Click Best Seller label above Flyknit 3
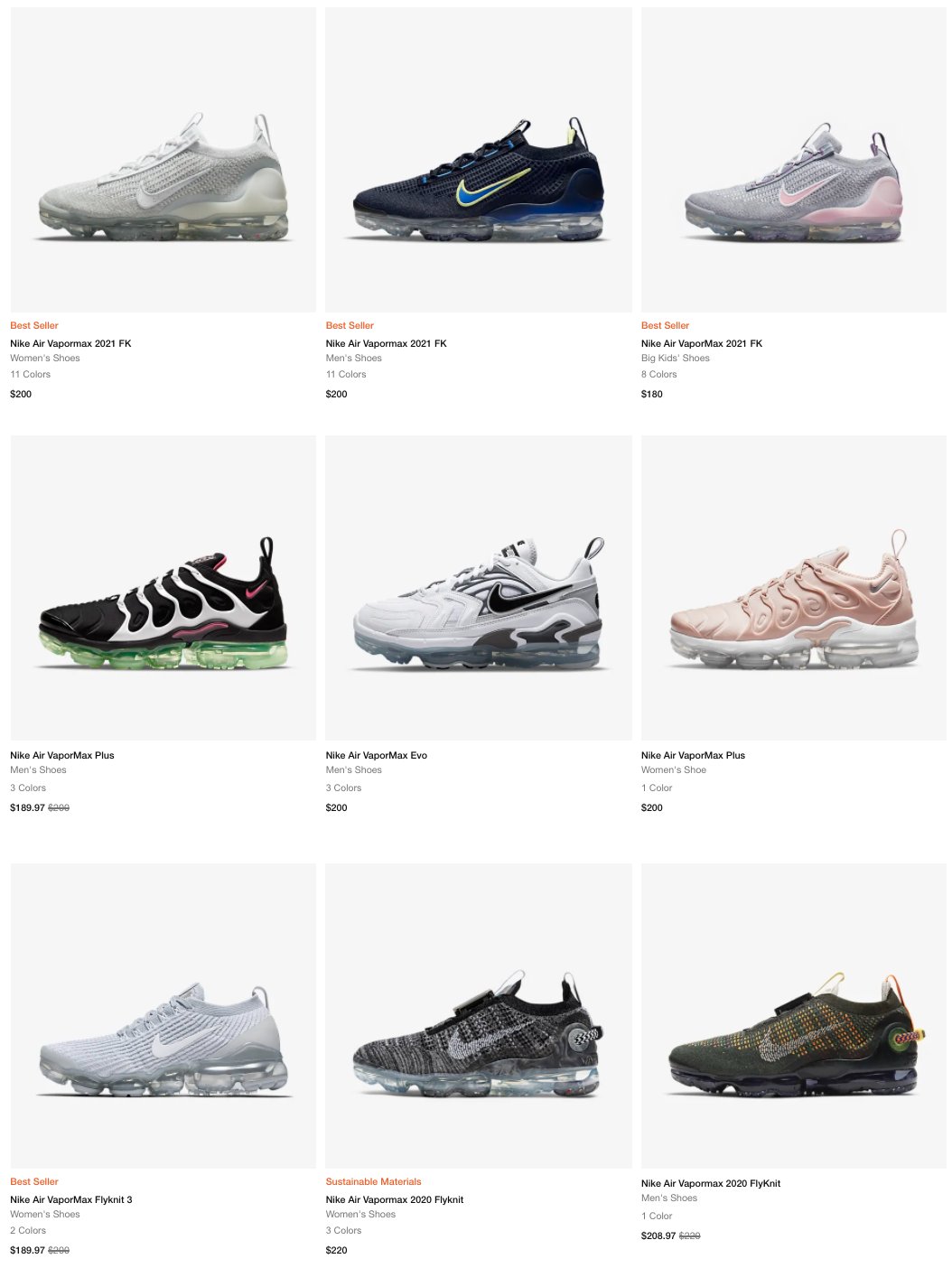 point(34,1181)
